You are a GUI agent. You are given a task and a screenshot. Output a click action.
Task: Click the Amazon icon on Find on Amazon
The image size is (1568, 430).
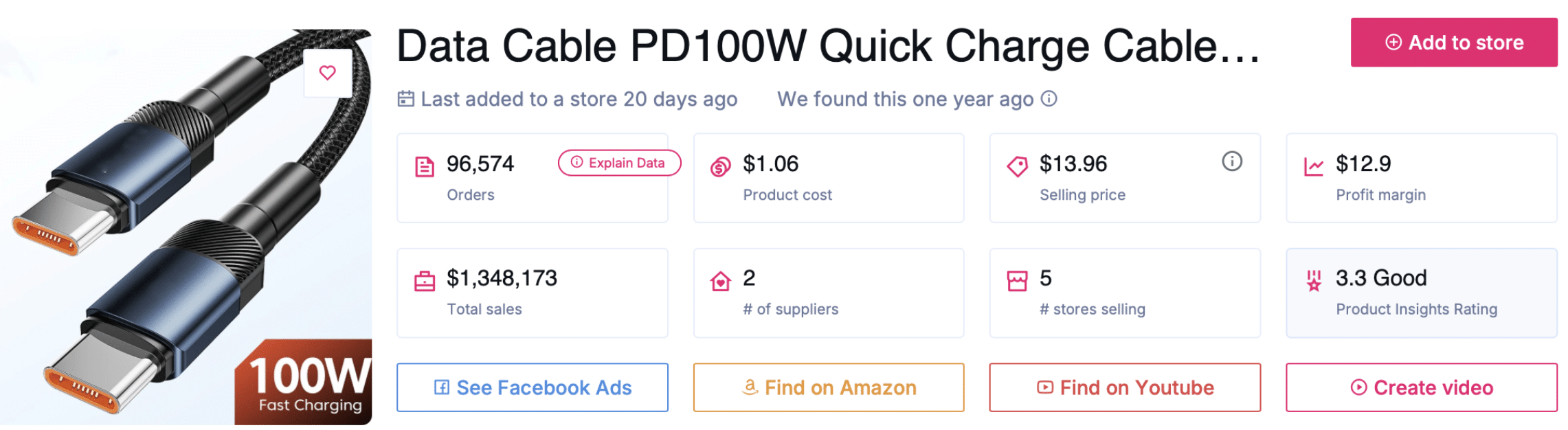pos(749,387)
